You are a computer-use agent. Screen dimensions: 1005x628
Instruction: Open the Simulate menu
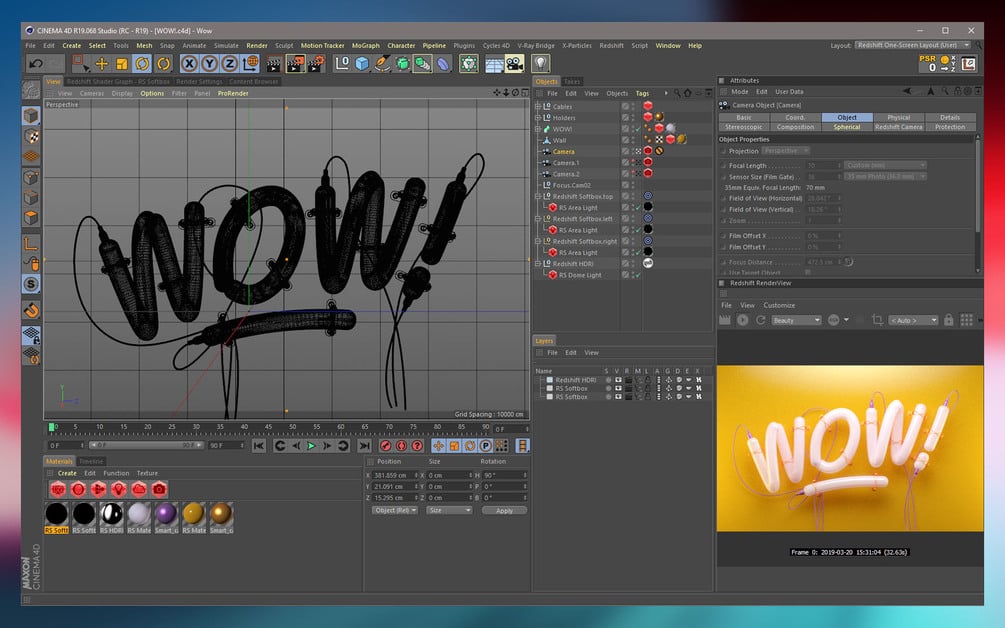(226, 45)
